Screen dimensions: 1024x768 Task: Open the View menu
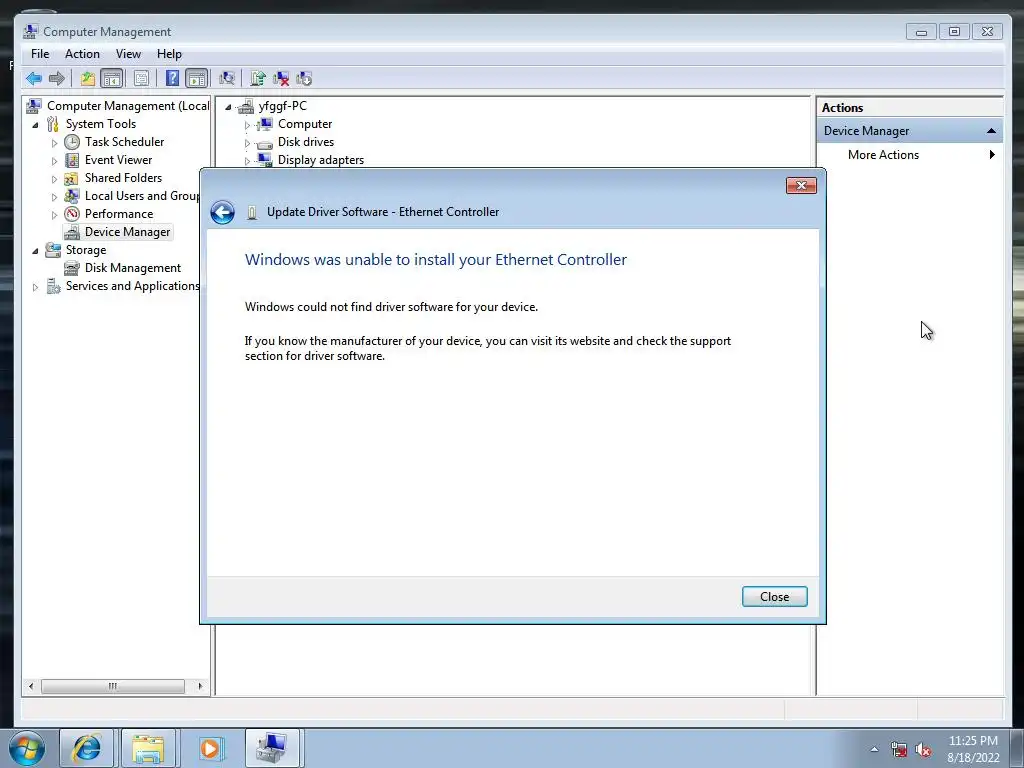(128, 54)
